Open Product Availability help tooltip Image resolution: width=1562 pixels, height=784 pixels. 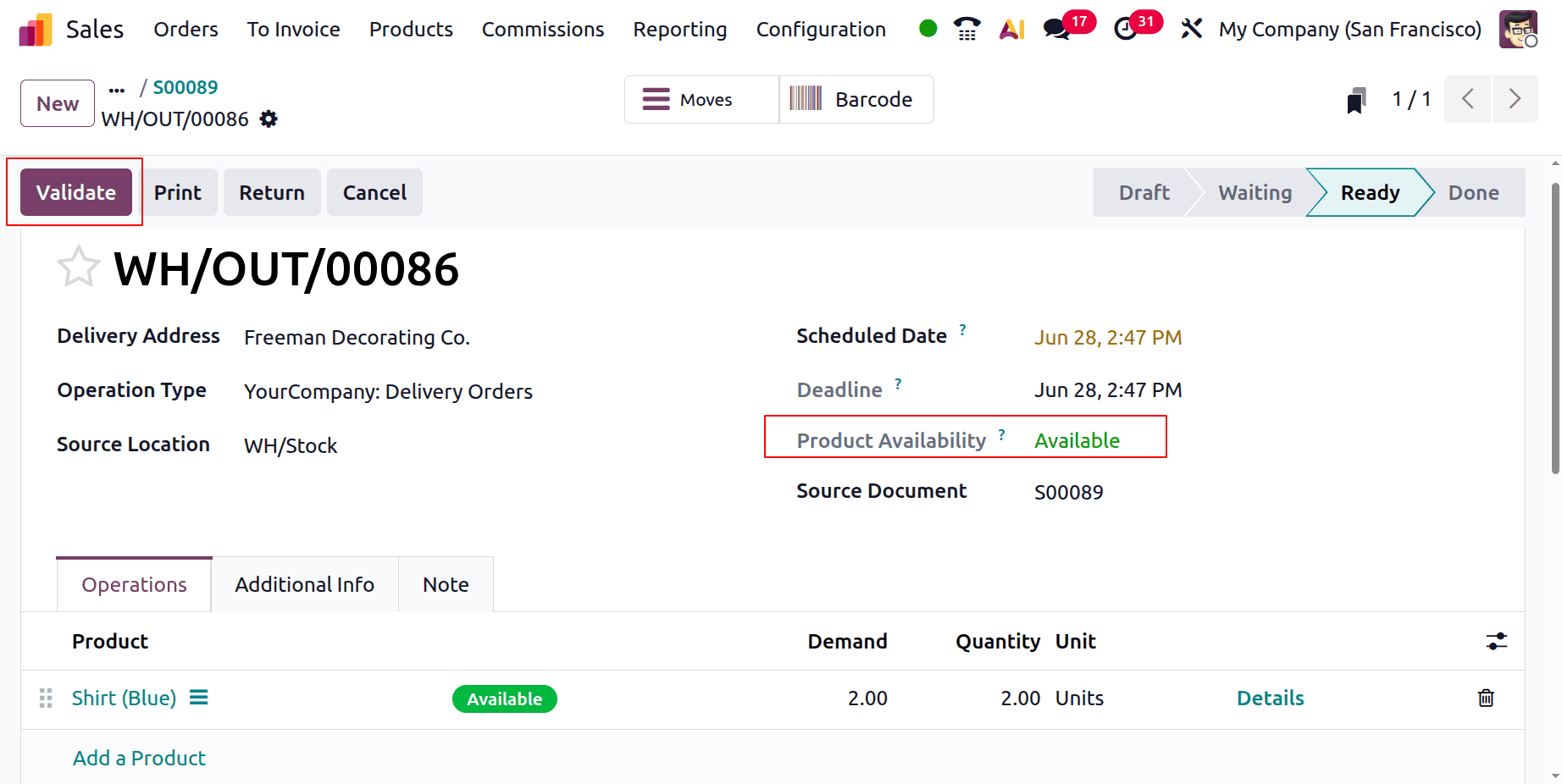coord(1001,434)
